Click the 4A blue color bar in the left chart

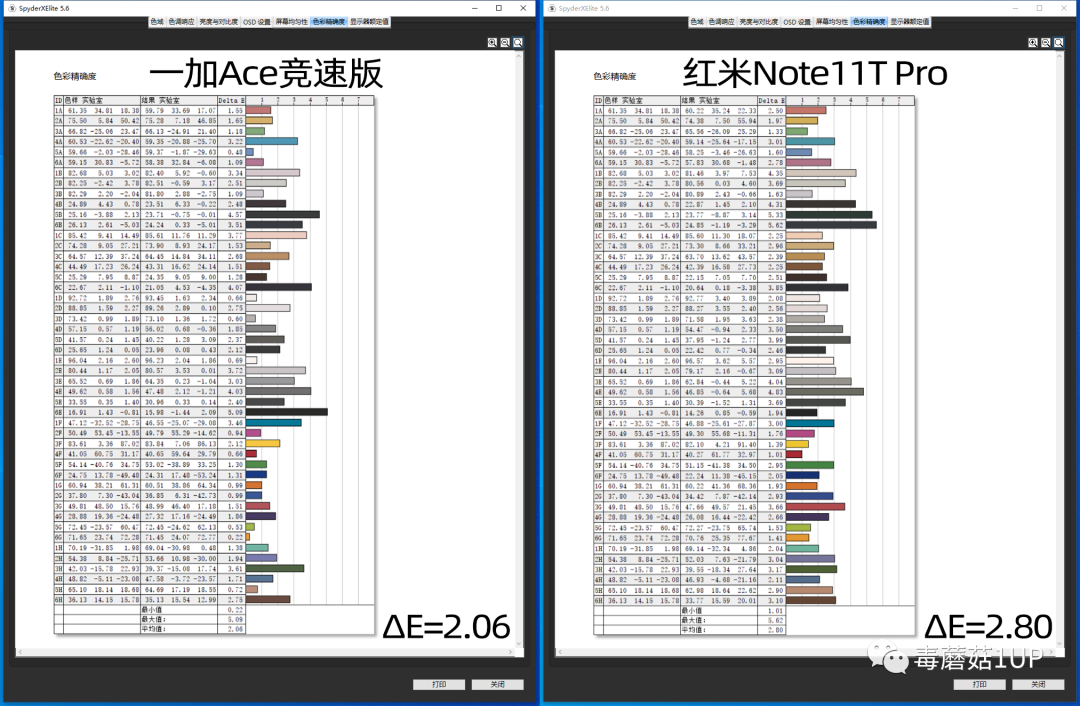[271, 141]
